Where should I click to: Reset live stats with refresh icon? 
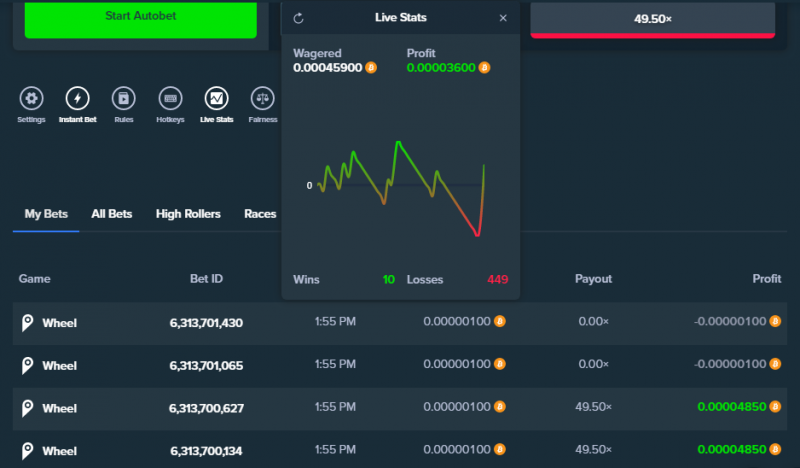pyautogui.click(x=298, y=18)
